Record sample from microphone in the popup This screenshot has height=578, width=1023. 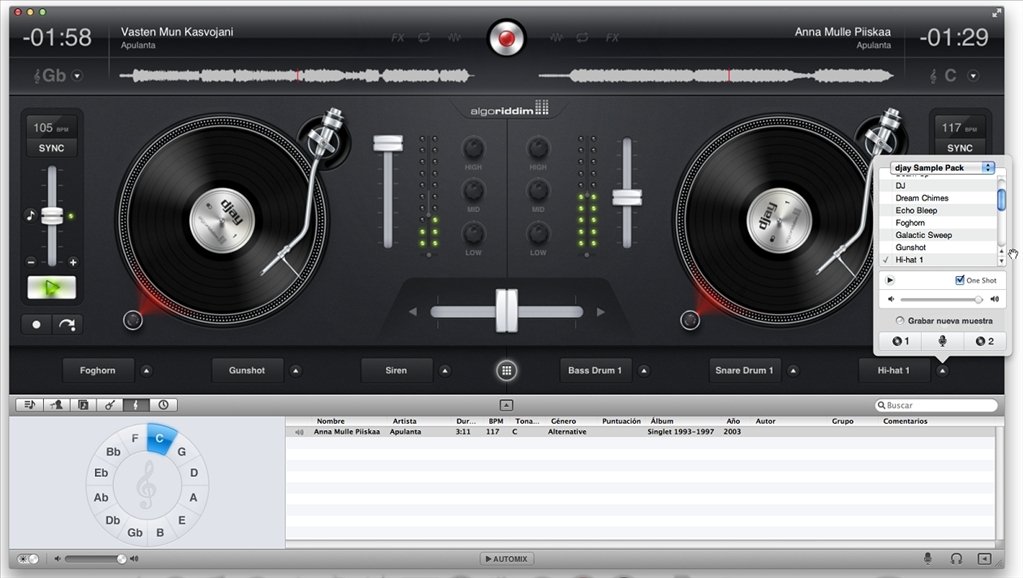(x=942, y=341)
